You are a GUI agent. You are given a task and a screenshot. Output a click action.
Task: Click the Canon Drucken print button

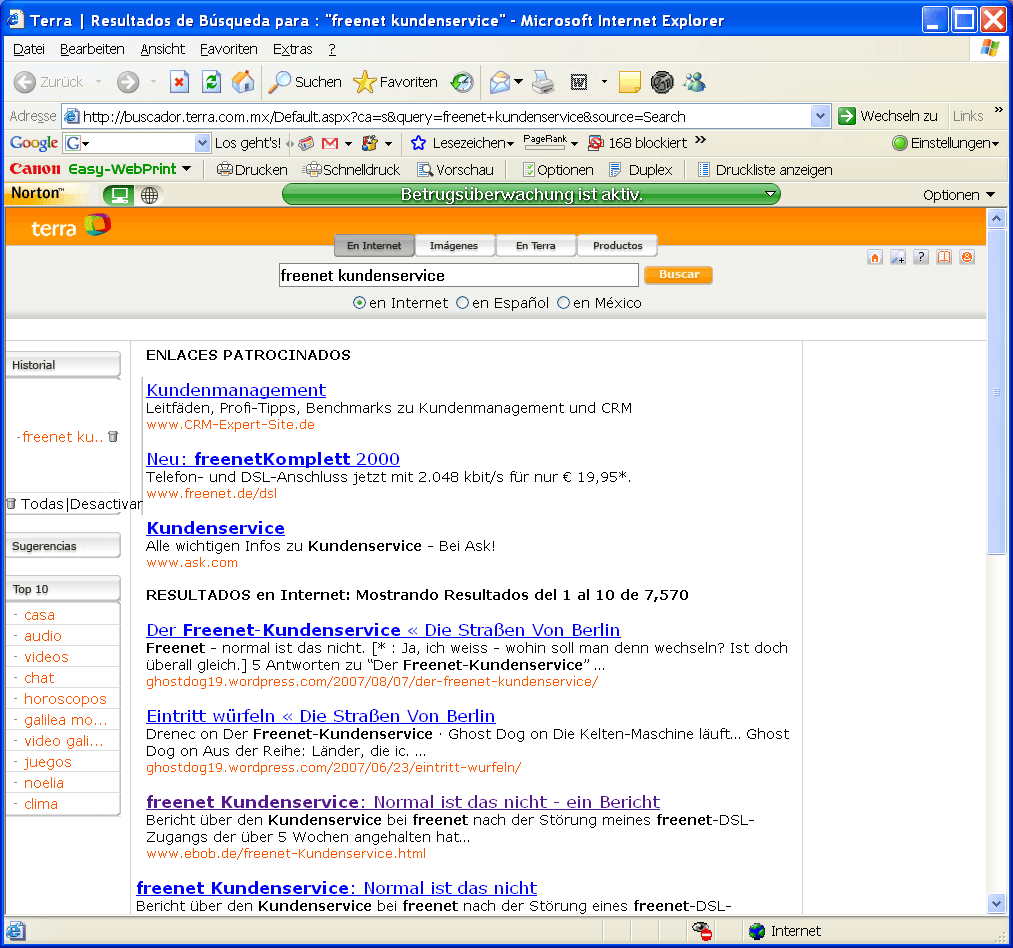252,170
